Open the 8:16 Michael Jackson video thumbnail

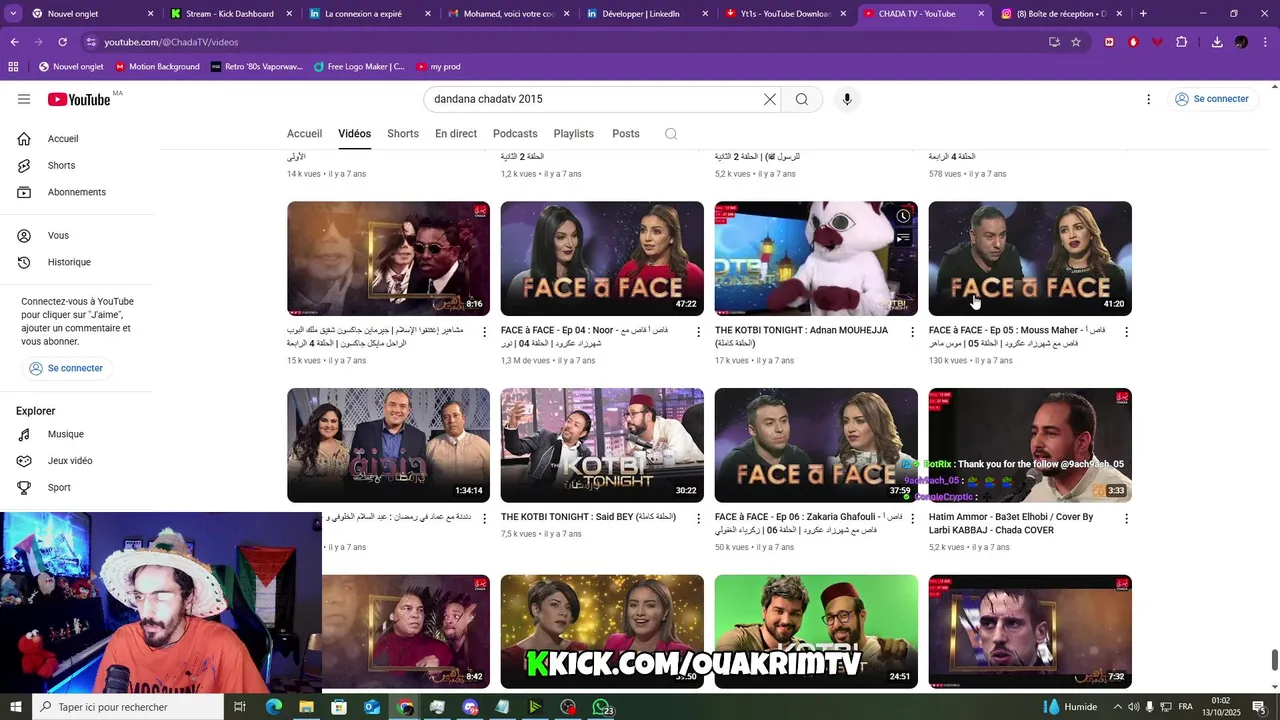pyautogui.click(x=388, y=259)
